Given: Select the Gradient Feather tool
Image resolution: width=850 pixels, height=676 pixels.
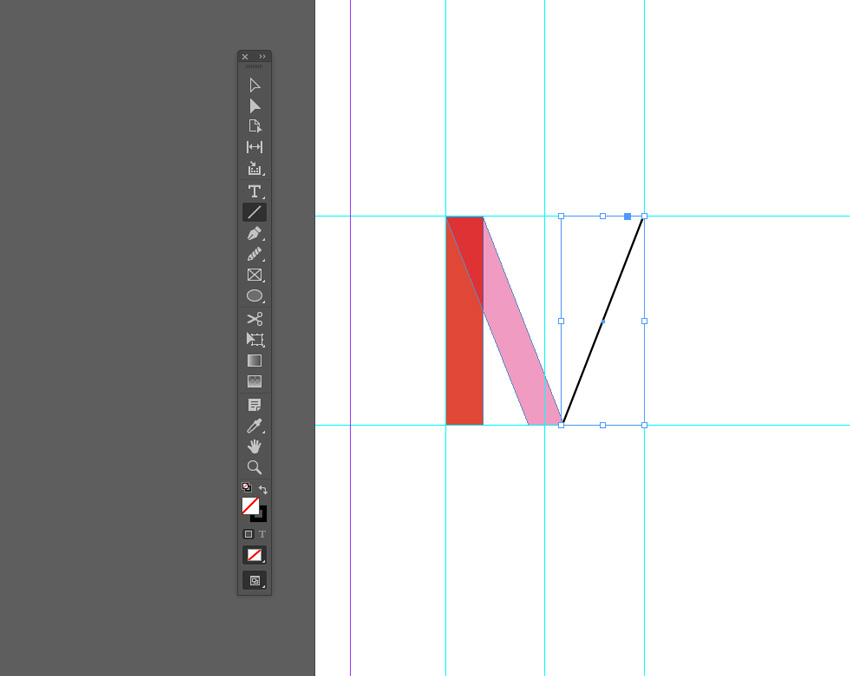Looking at the screenshot, I should click(254, 381).
